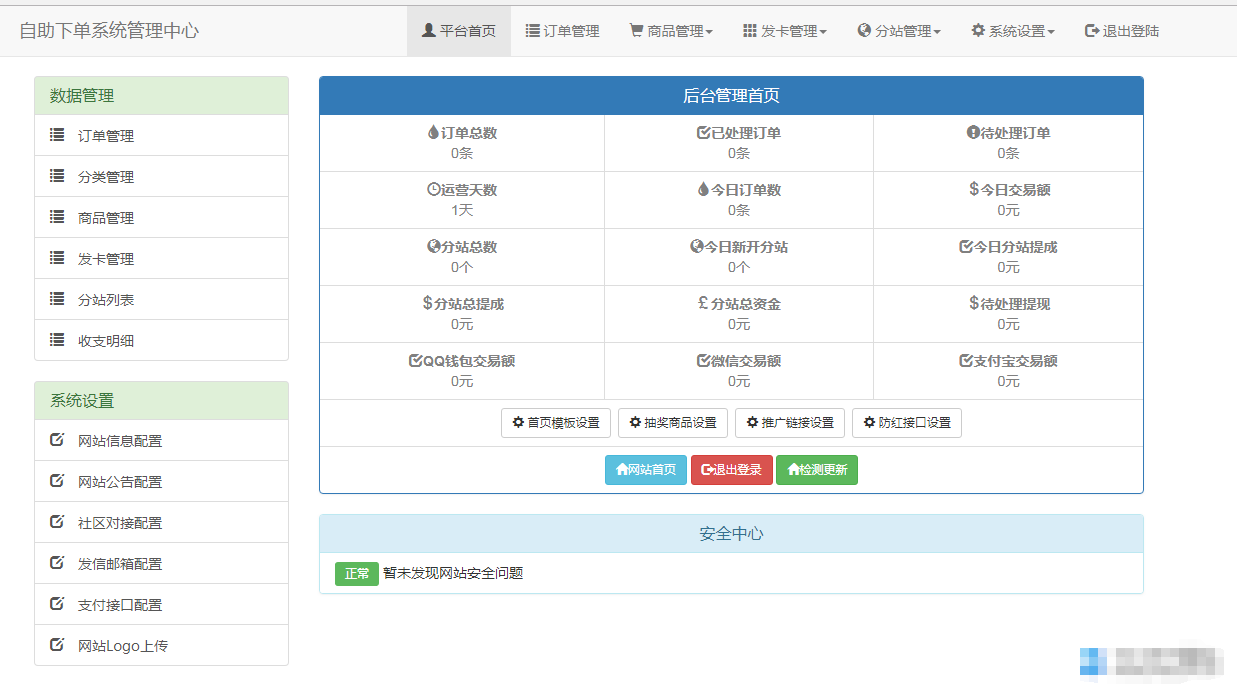Expand the 分站管理 dropdown in navbar
This screenshot has height=687, width=1237.
click(898, 31)
